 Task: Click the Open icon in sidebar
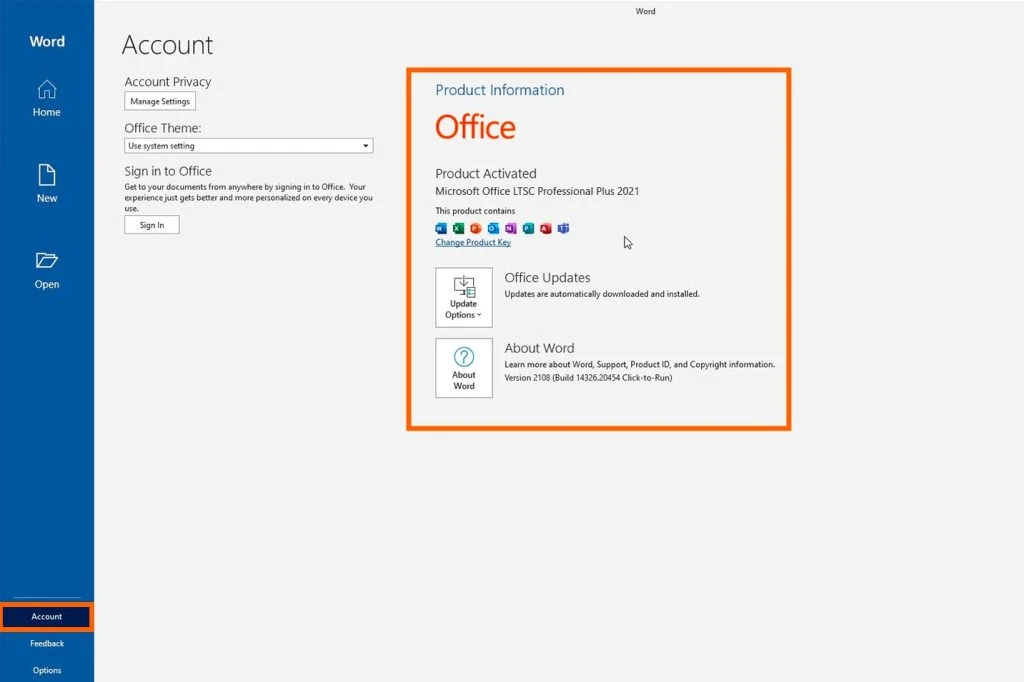[x=46, y=268]
